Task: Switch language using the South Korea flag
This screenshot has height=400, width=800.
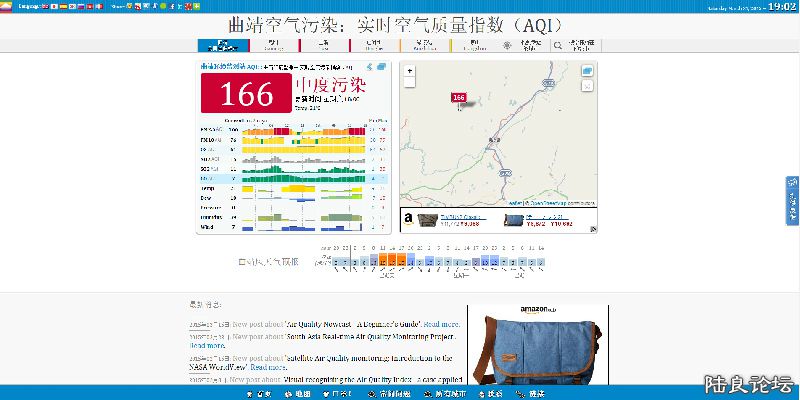Action: pyautogui.click(x=72, y=7)
